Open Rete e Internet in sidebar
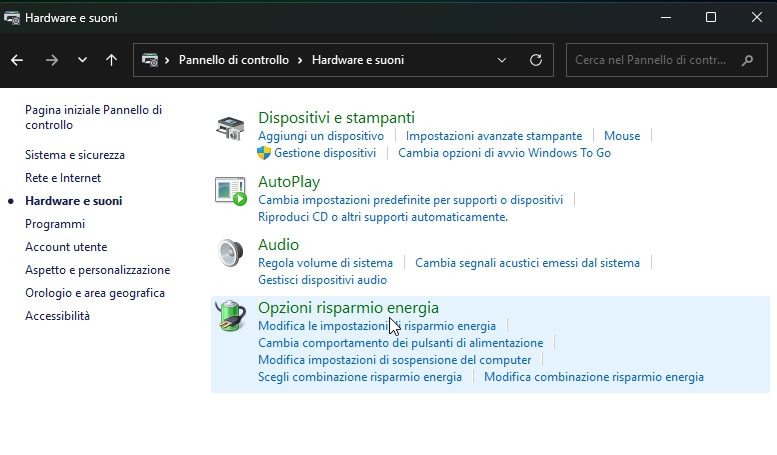Screen dimensions: 777x455 coord(63,178)
